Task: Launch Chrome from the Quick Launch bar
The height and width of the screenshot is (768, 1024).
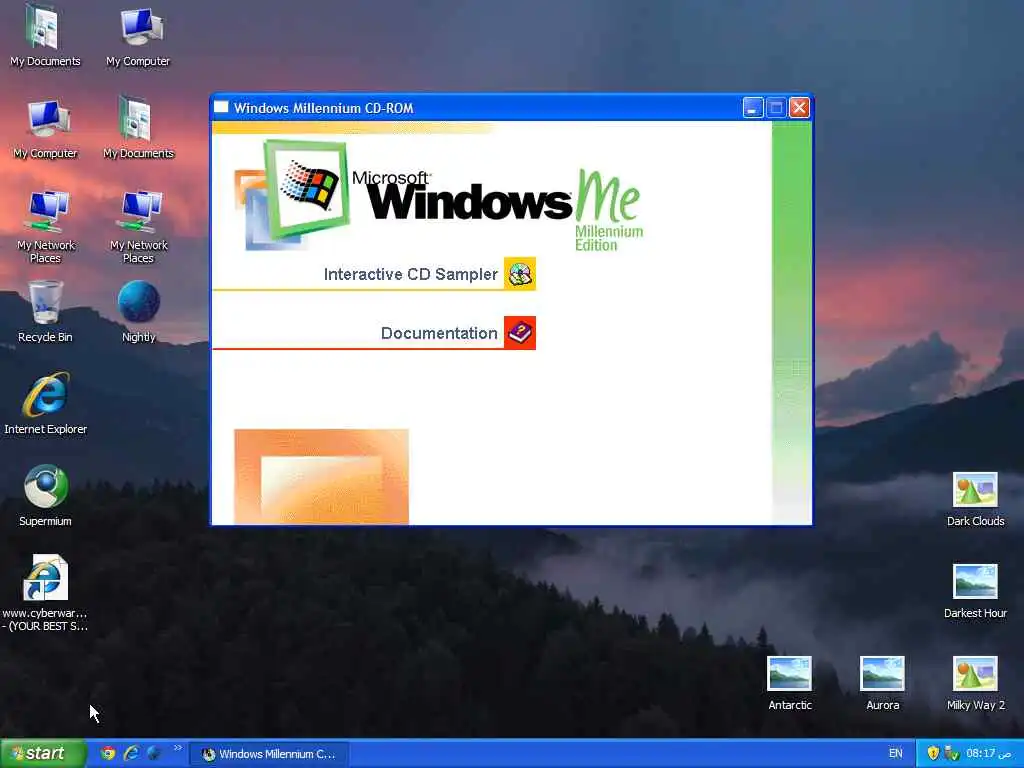Action: [108, 753]
